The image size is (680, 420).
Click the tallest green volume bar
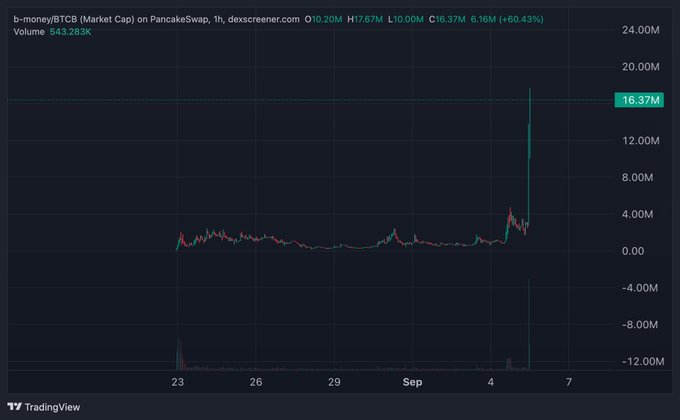pyautogui.click(x=529, y=325)
